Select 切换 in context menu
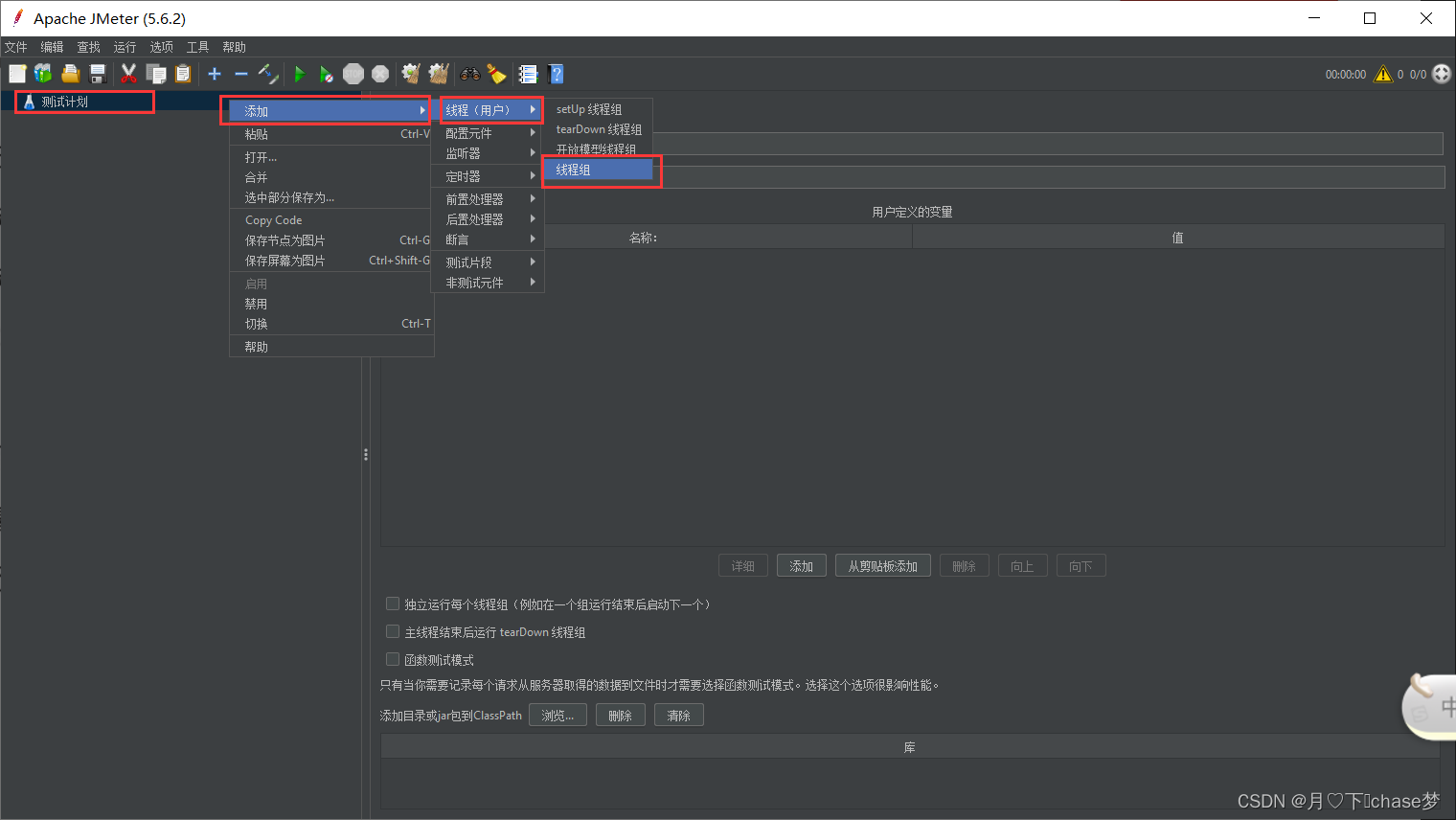 pyautogui.click(x=331, y=324)
